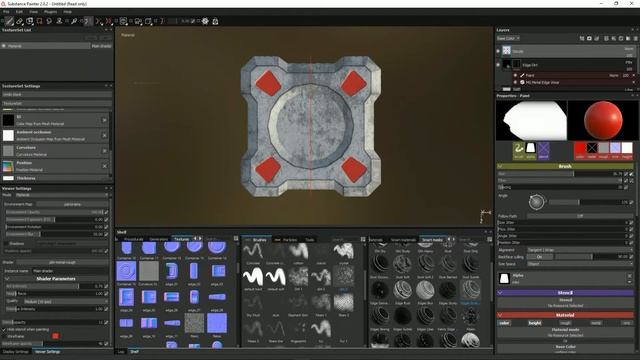Toggle visibility of MG Metal Edge Wear

pyautogui.click(x=515, y=82)
